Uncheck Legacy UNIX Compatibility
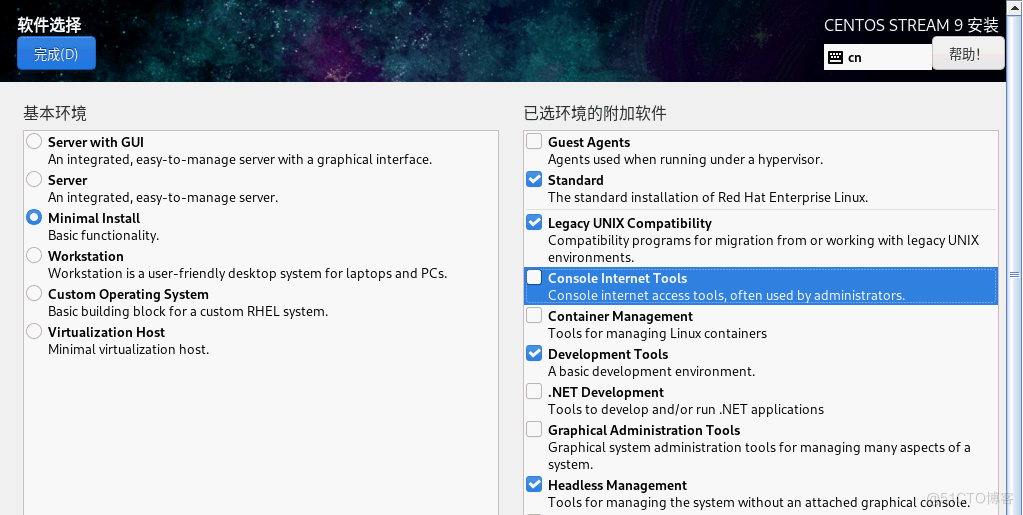This screenshot has height=515, width=1023. (x=534, y=222)
